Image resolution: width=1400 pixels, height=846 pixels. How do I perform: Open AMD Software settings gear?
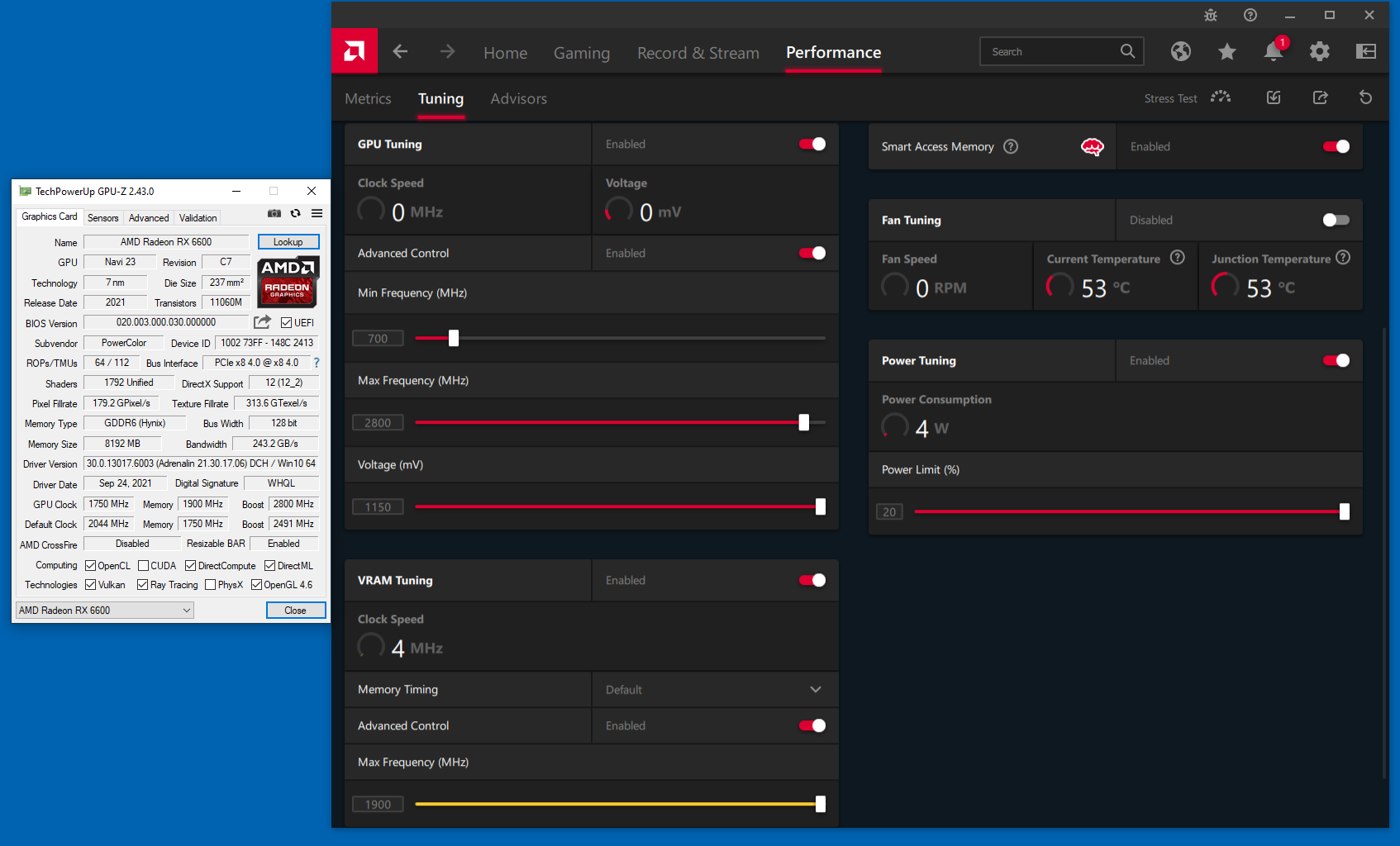click(x=1320, y=51)
